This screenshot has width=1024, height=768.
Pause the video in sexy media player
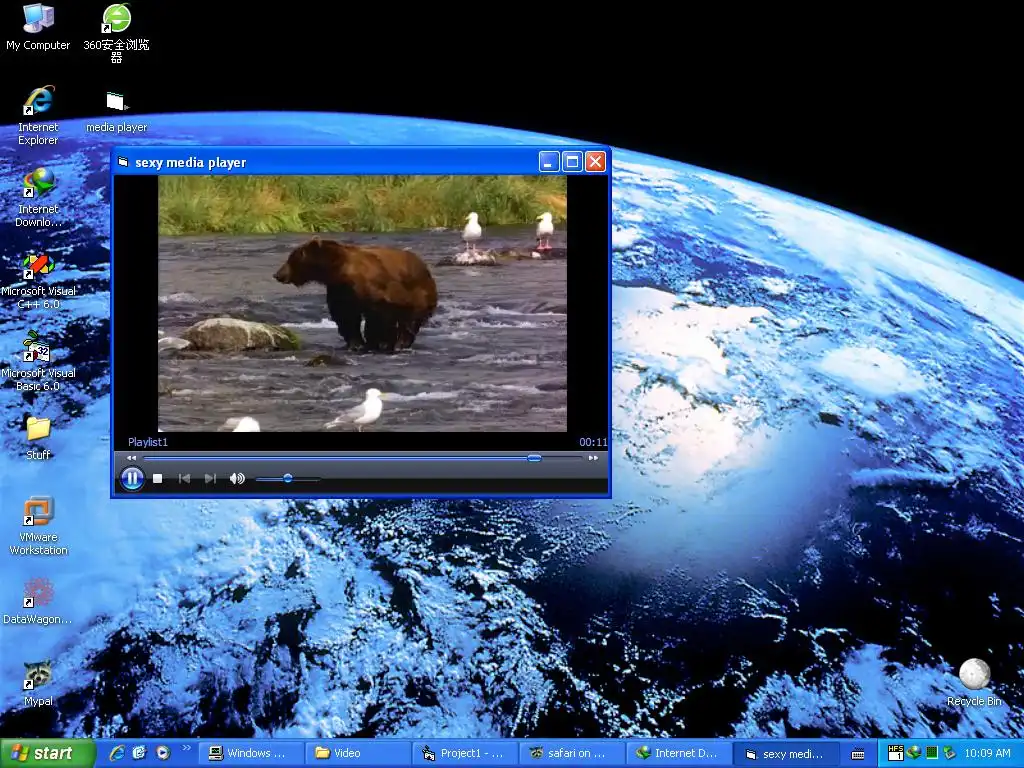[132, 479]
